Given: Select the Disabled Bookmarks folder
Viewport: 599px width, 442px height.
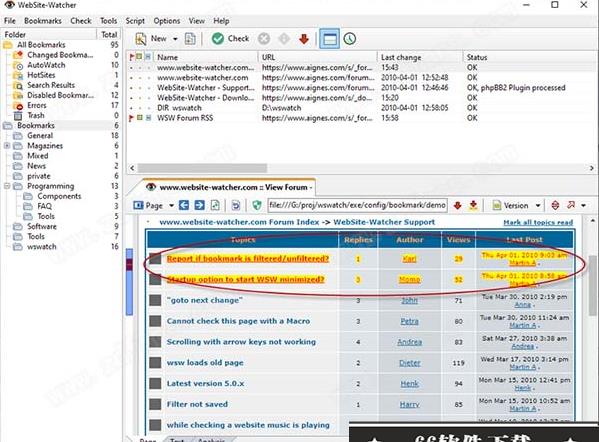Looking at the screenshot, I should (x=60, y=95).
